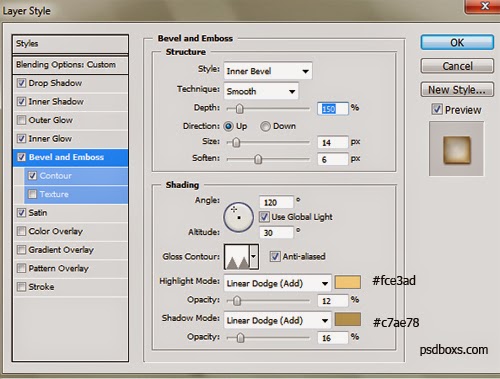Click the angle and altitude light dial
500x379 pixels.
click(x=238, y=217)
